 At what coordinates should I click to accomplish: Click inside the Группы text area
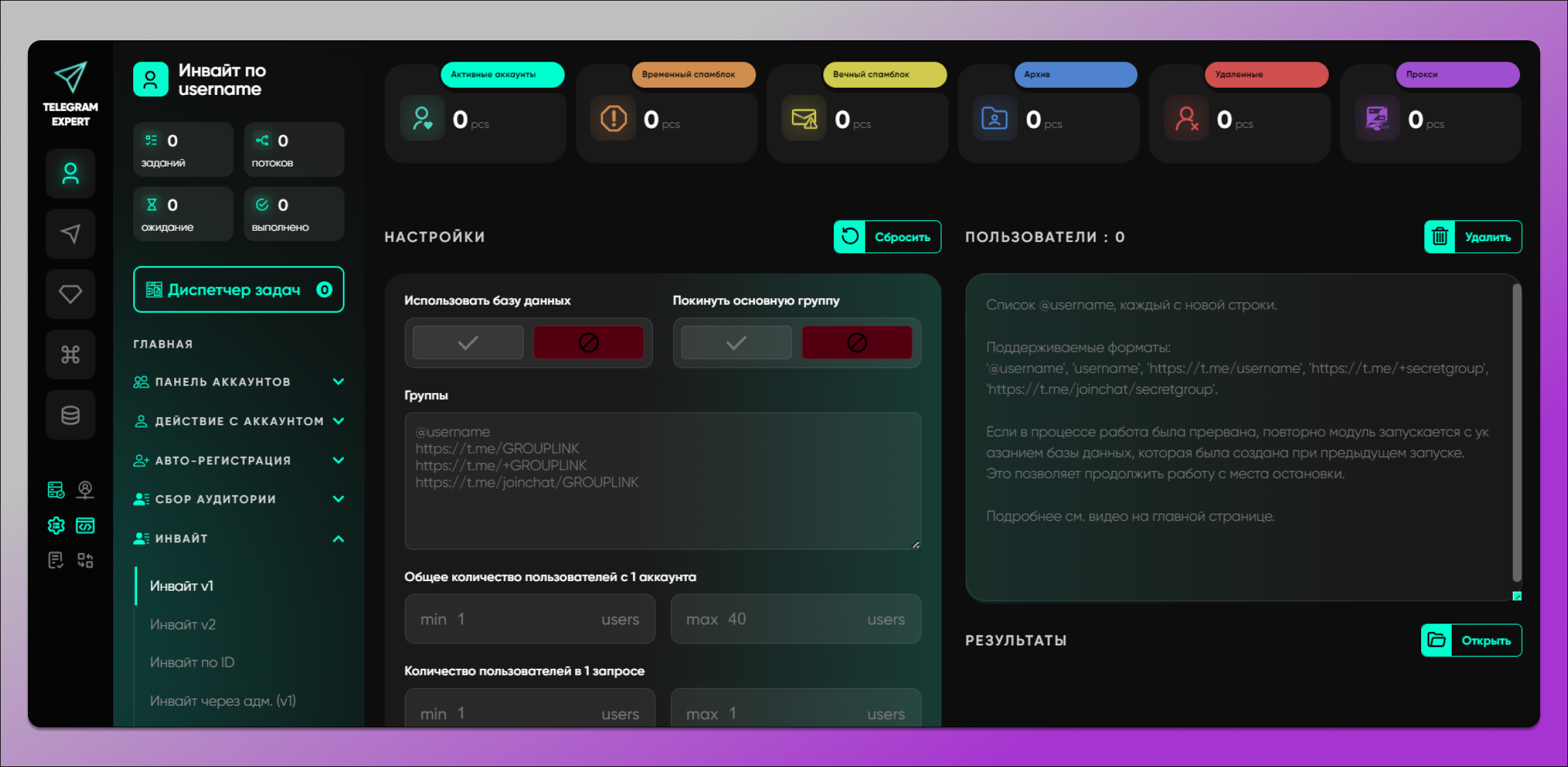(x=662, y=481)
